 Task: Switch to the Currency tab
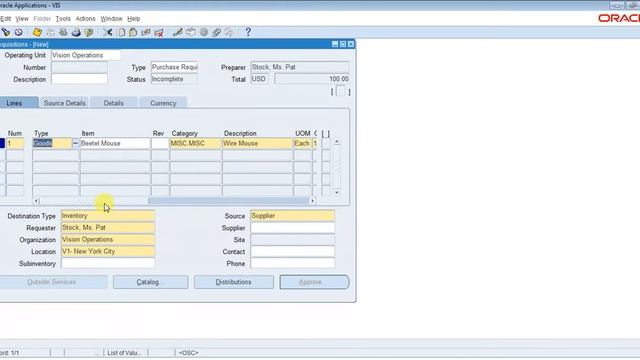(163, 103)
